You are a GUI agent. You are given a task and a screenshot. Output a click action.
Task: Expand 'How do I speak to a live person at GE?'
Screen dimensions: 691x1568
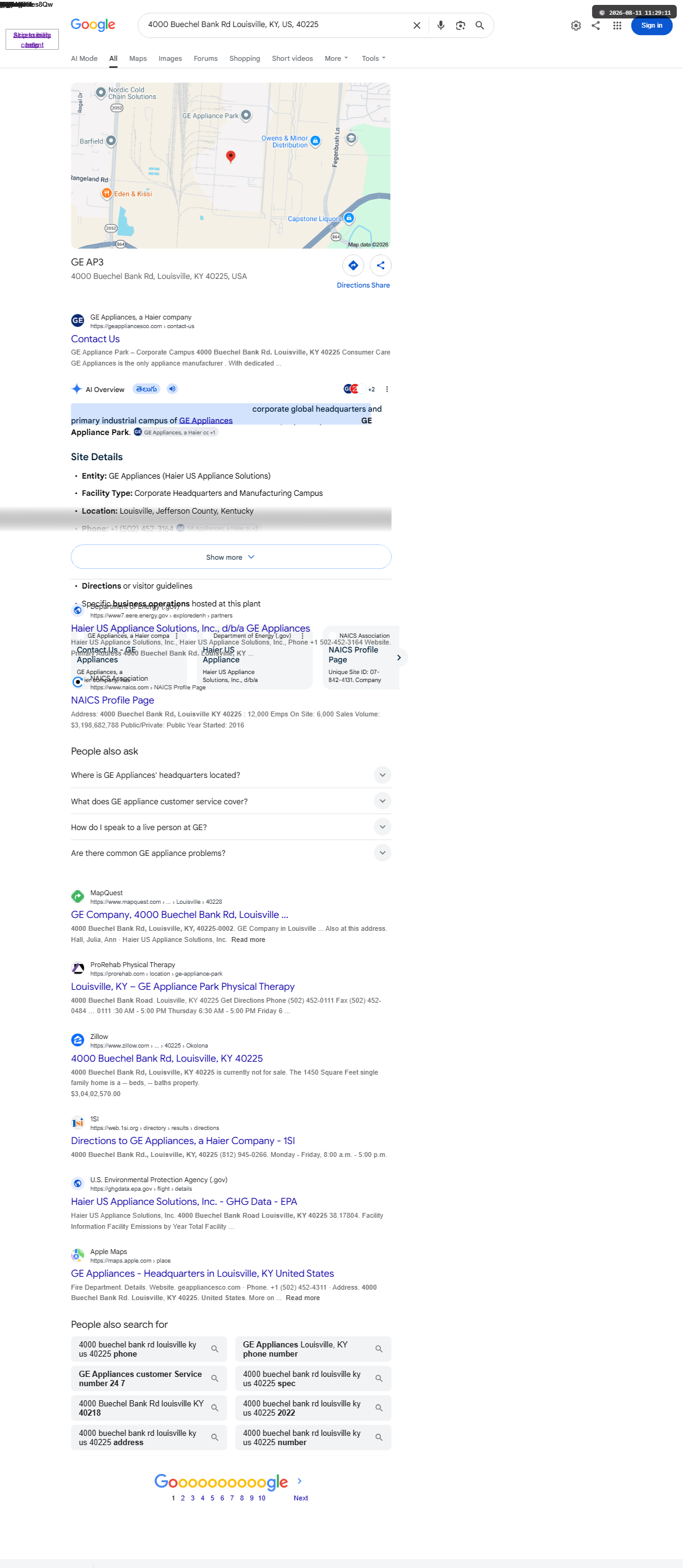(231, 827)
